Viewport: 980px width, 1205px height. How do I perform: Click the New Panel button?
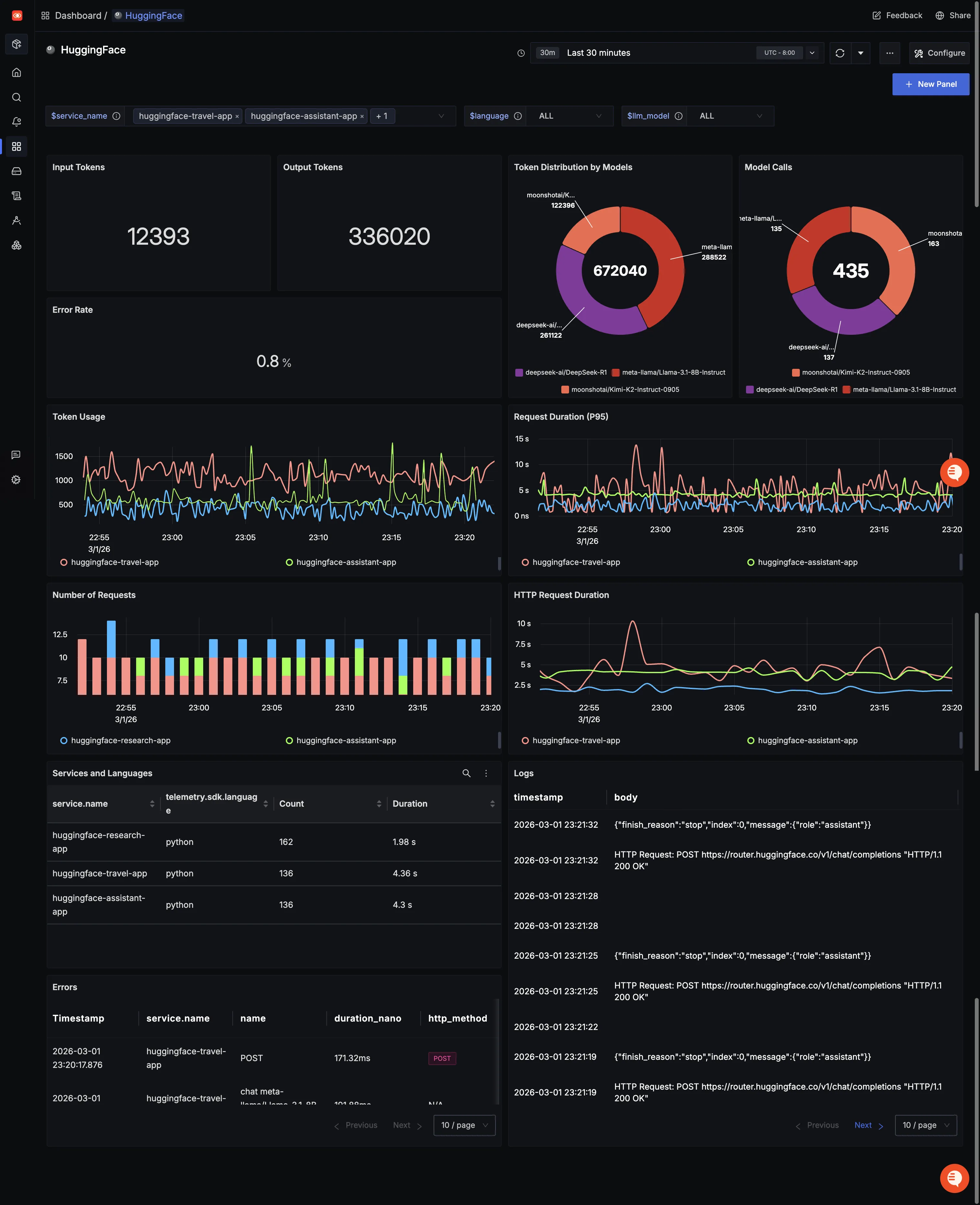pos(930,84)
